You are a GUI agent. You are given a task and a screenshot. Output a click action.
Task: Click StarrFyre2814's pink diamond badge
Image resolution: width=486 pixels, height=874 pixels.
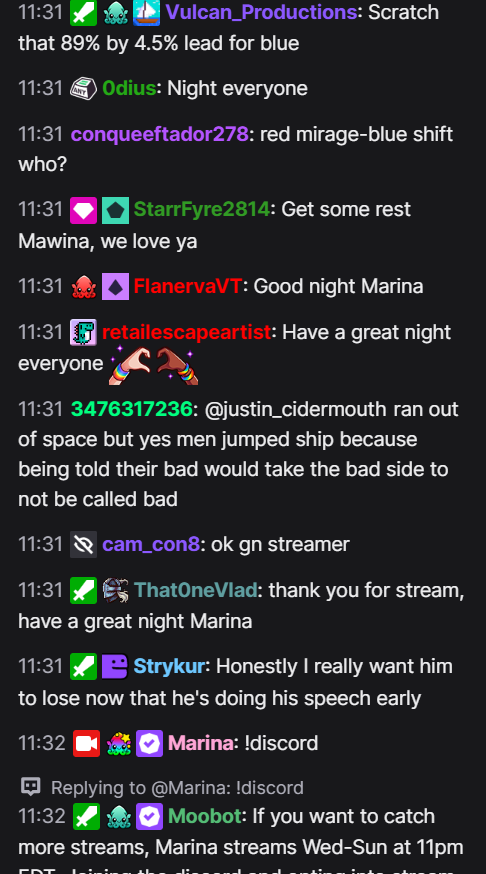click(84, 210)
